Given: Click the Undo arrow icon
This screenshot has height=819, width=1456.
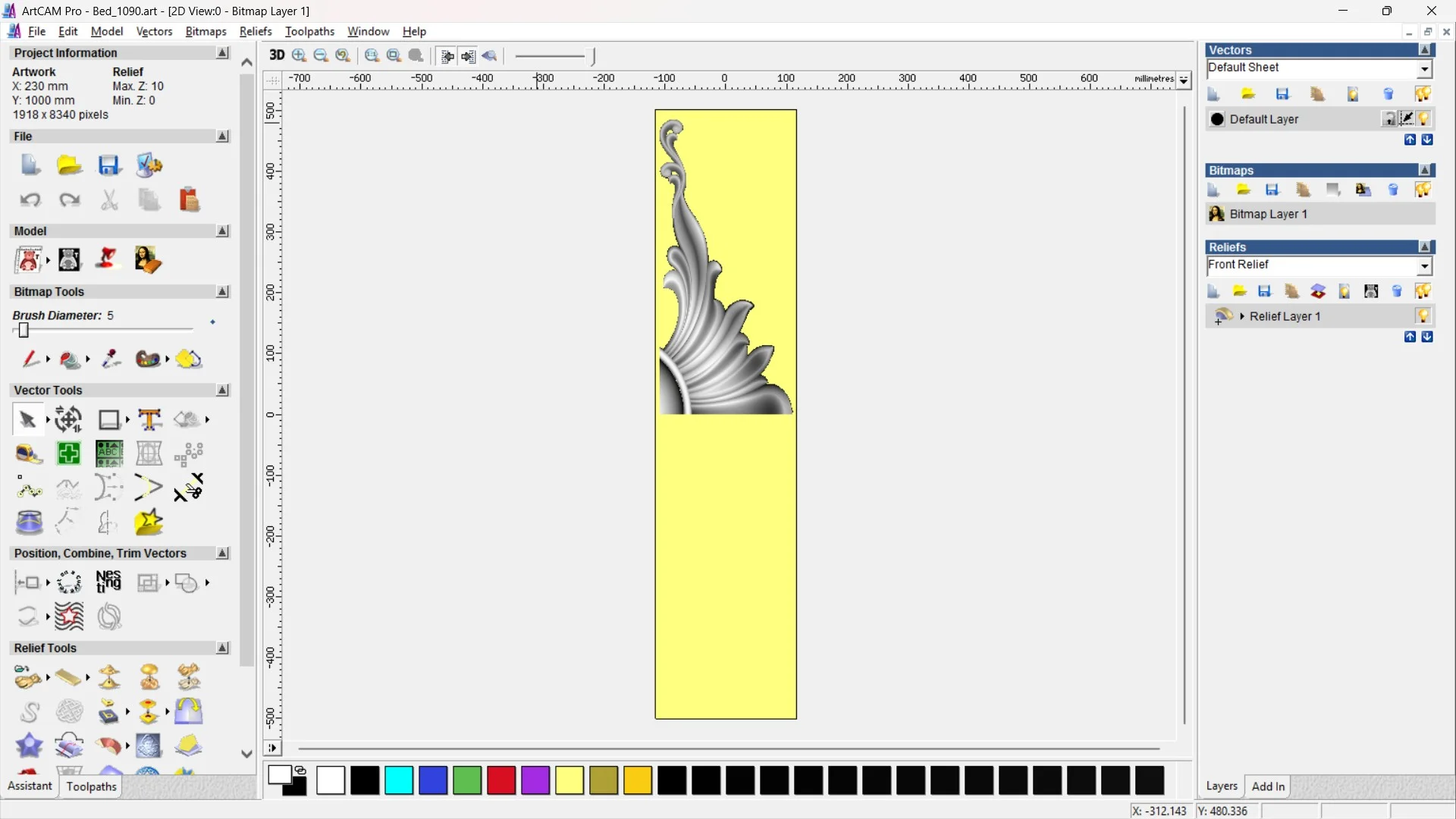Looking at the screenshot, I should pos(30,200).
